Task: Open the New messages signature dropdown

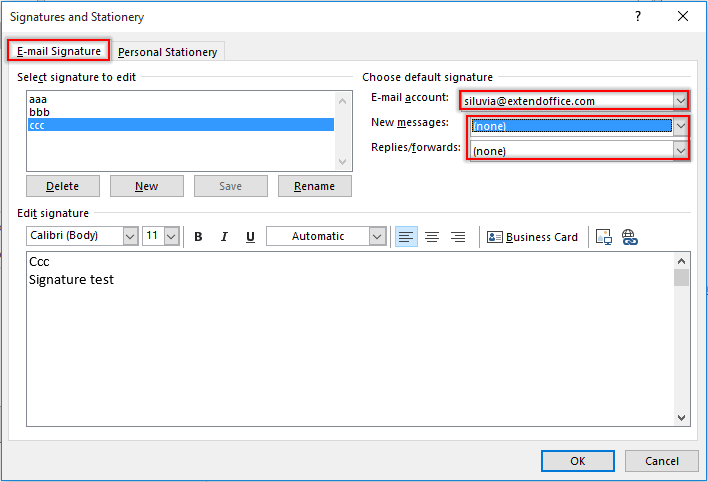Action: 680,126
